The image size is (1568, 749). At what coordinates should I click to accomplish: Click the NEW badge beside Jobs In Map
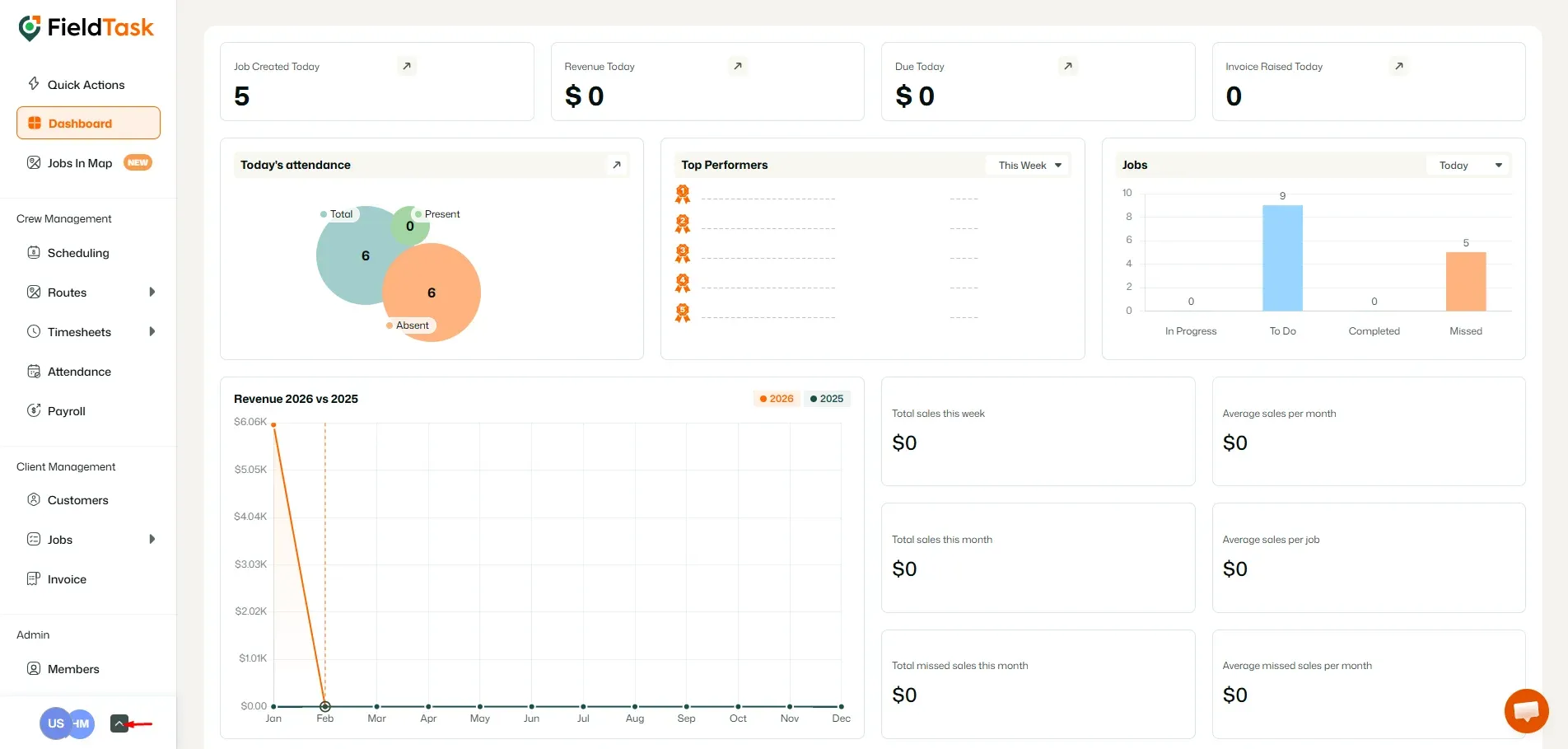coord(138,162)
